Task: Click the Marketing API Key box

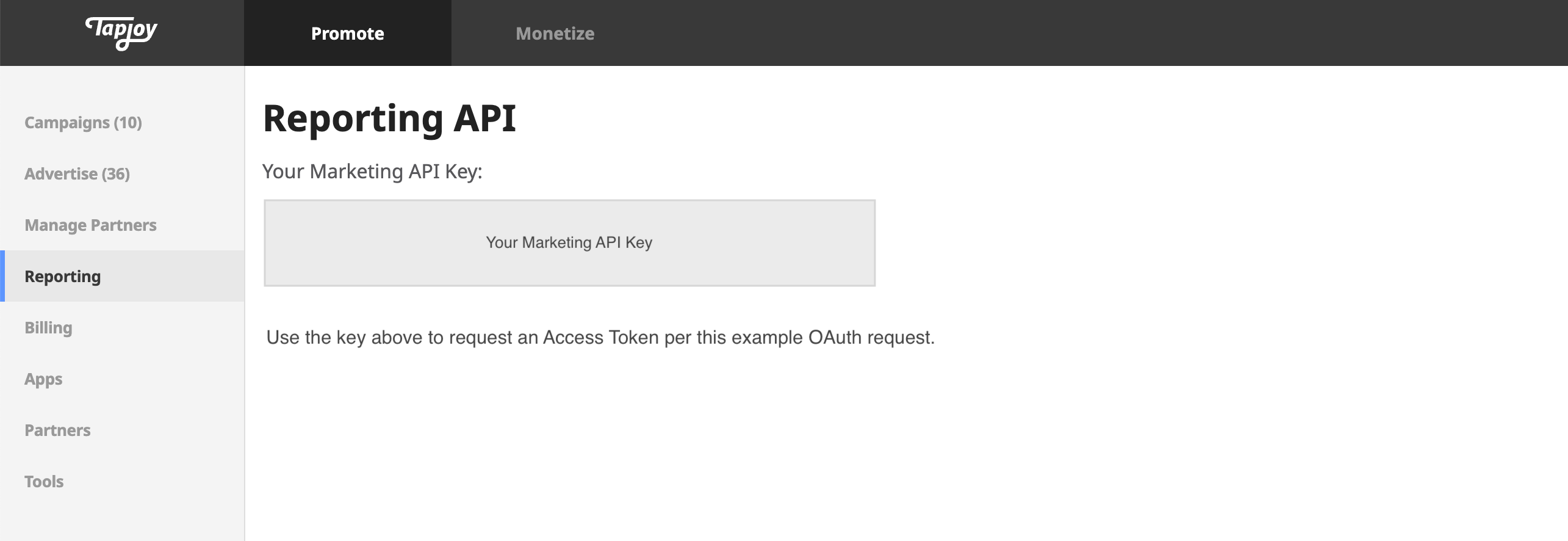Action: click(569, 243)
